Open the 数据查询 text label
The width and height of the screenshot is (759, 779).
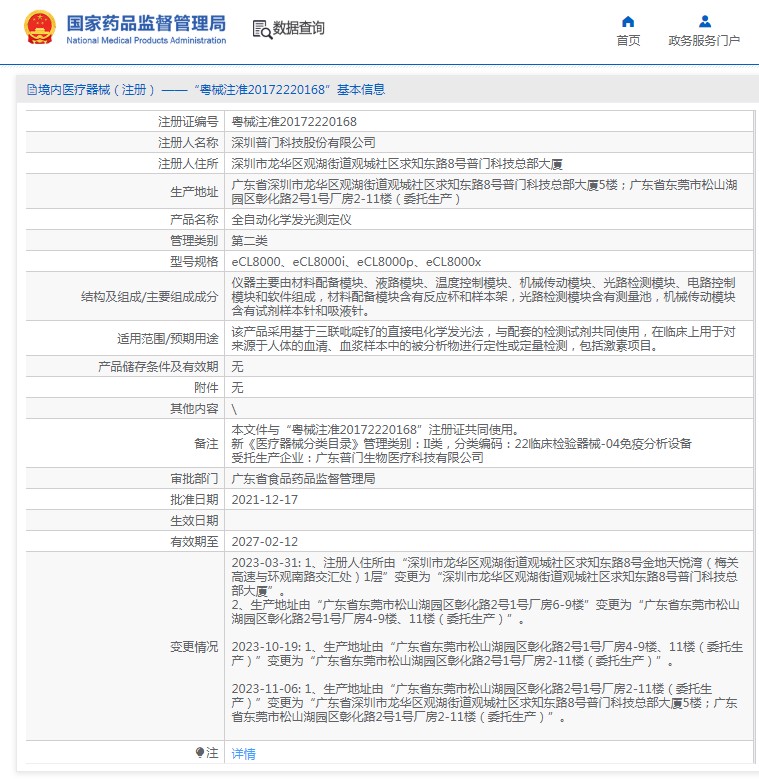[x=298, y=29]
